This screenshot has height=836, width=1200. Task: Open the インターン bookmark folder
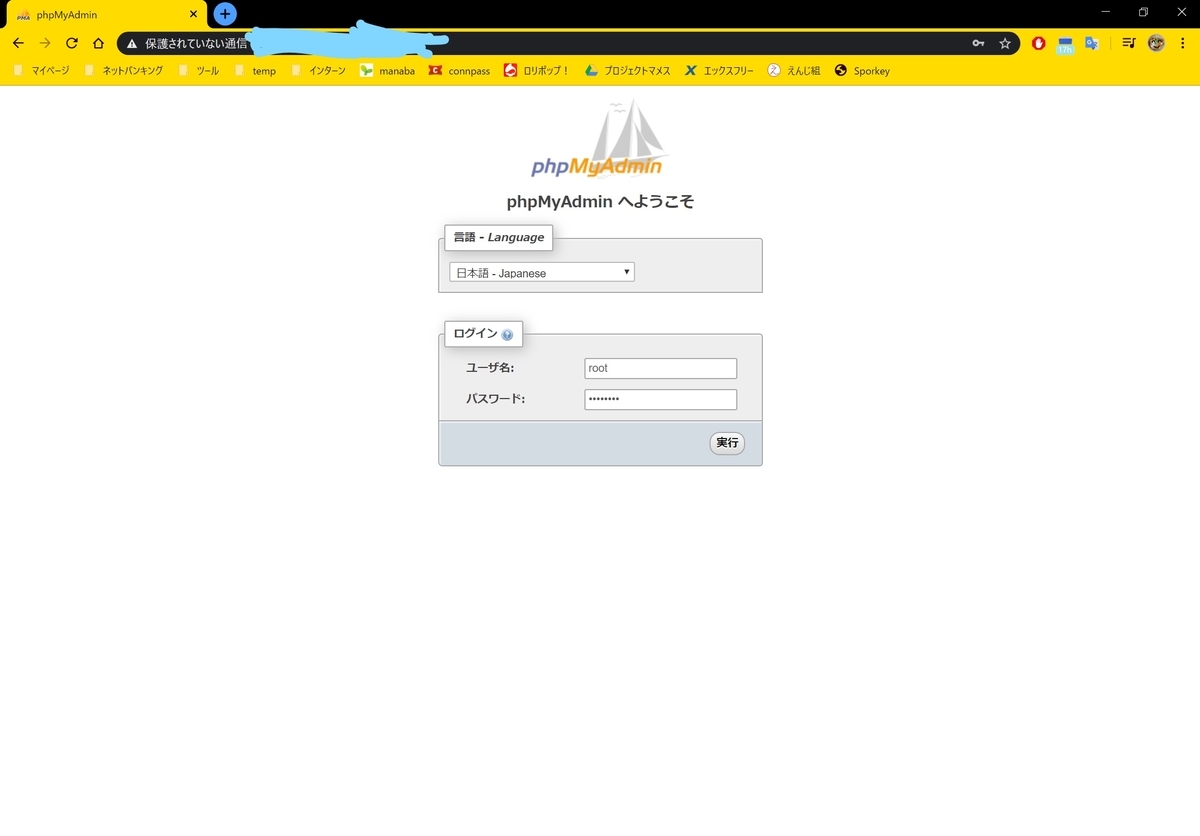[318, 71]
